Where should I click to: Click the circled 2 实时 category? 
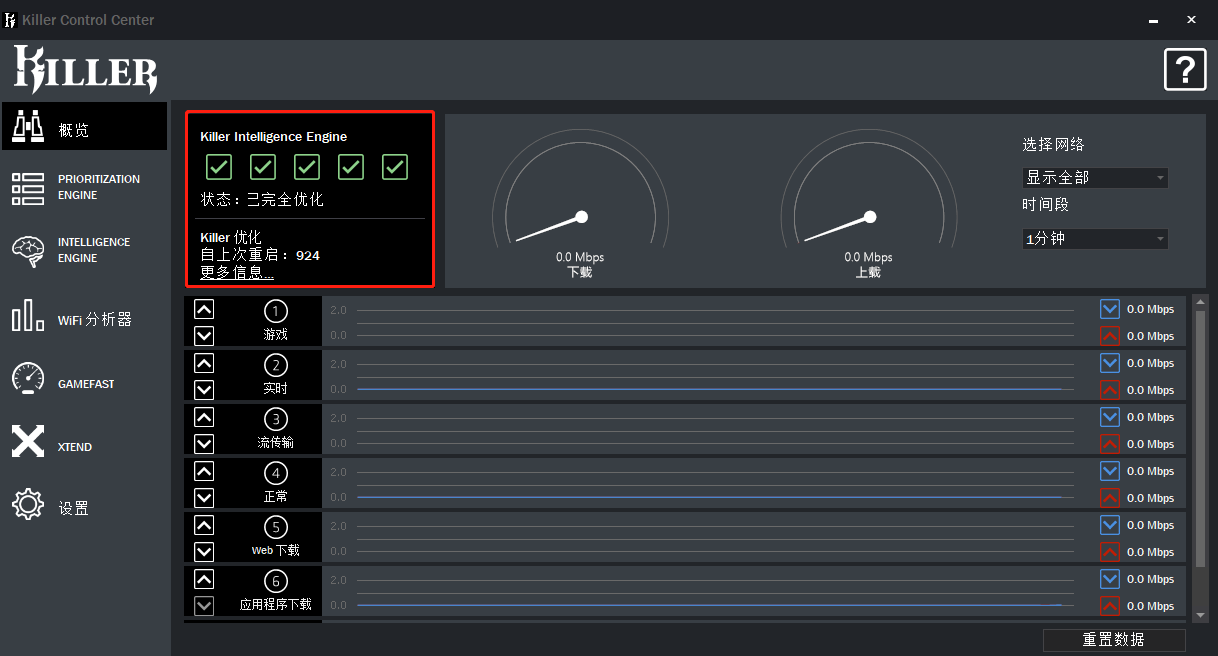click(275, 366)
